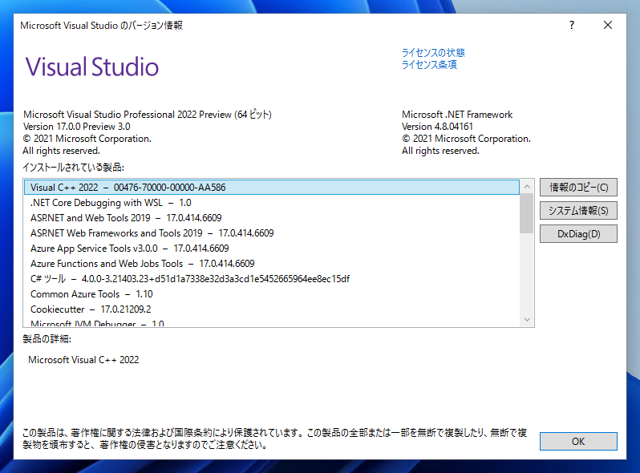Click the list scrollbar up arrow
This screenshot has width=640, height=473.
[527, 187]
